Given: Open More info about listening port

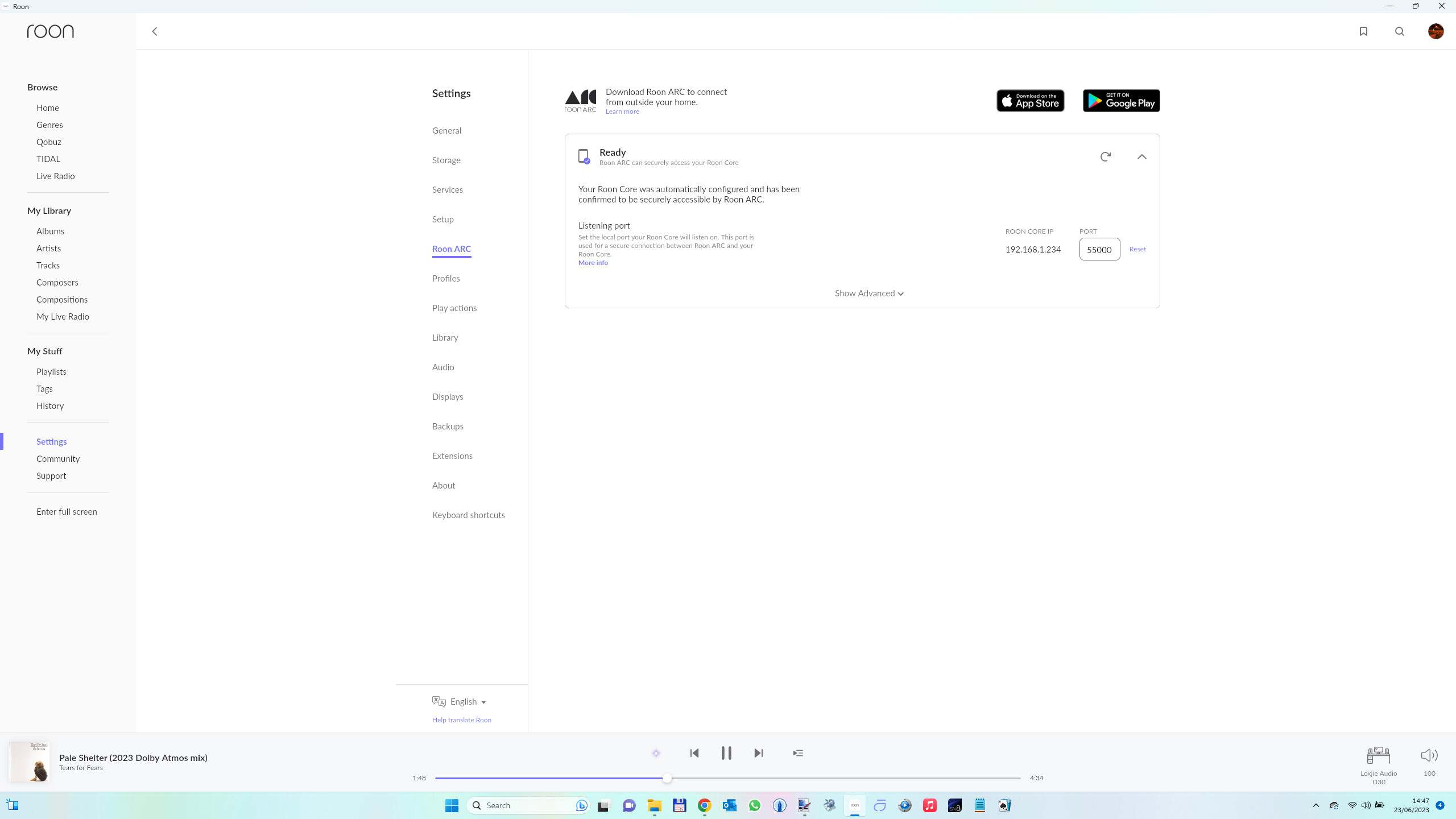Looking at the screenshot, I should pyautogui.click(x=593, y=263).
